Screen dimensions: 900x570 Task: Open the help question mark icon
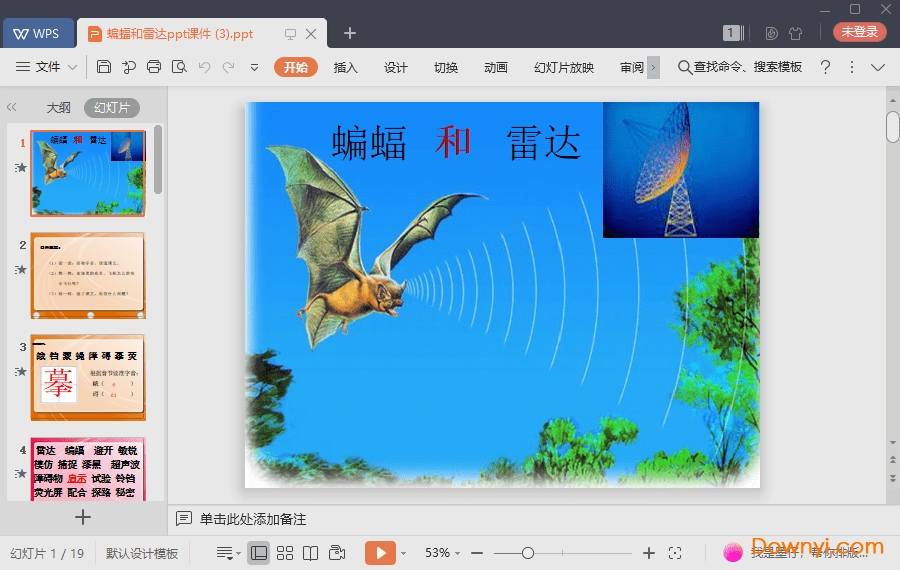point(825,67)
